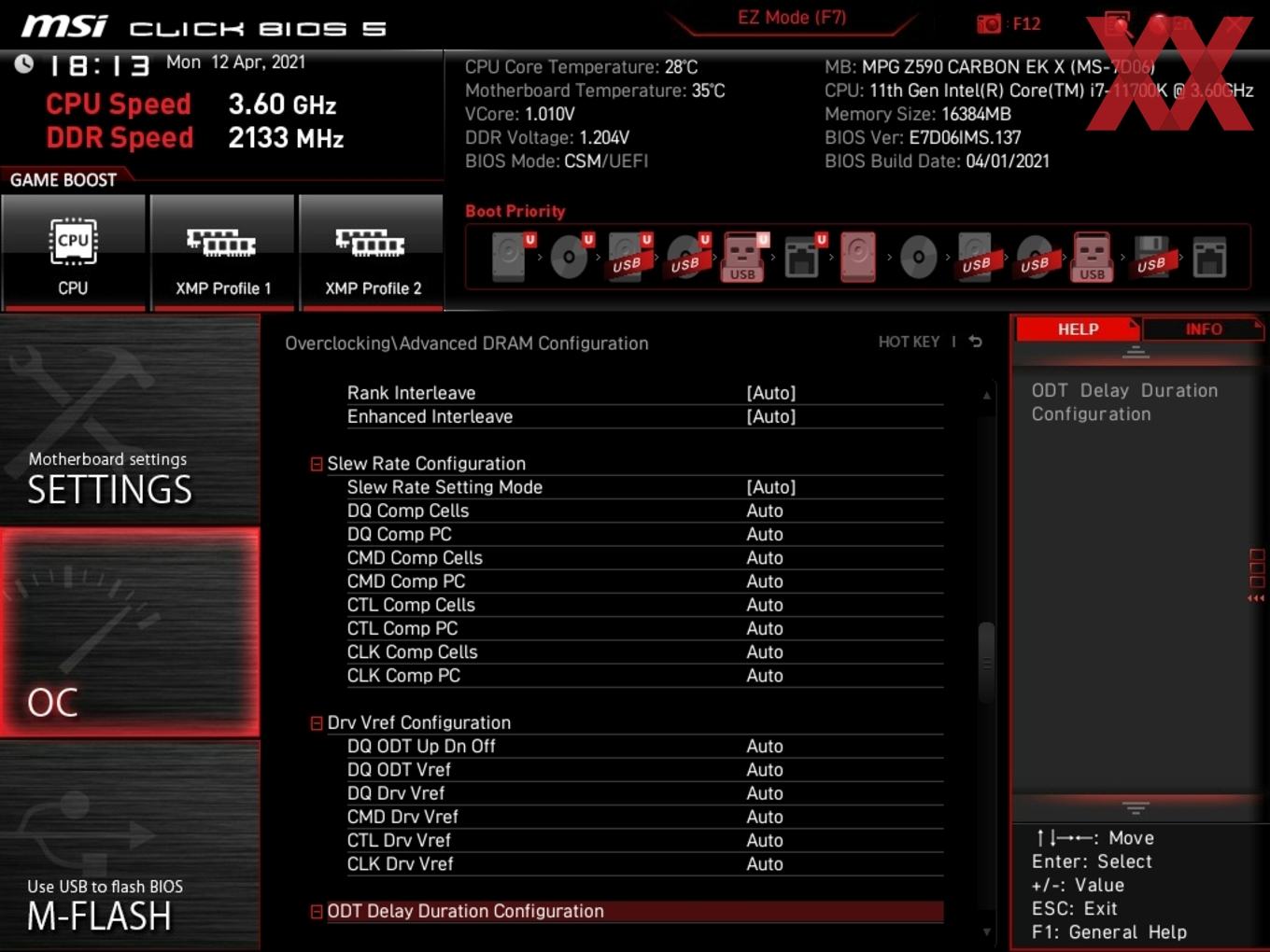Switch to the HELP tab

1078,329
